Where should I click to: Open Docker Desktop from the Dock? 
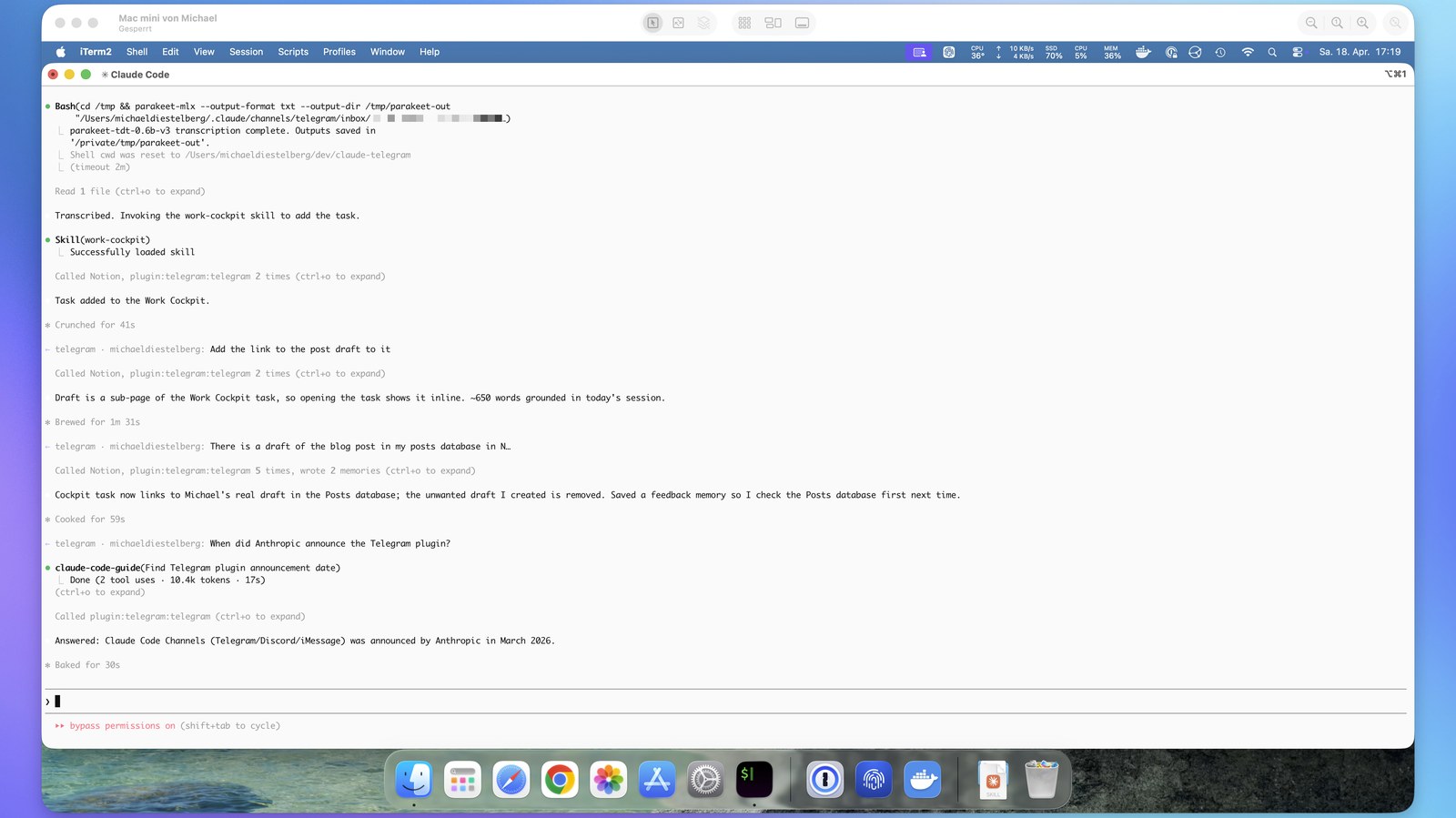(x=923, y=780)
